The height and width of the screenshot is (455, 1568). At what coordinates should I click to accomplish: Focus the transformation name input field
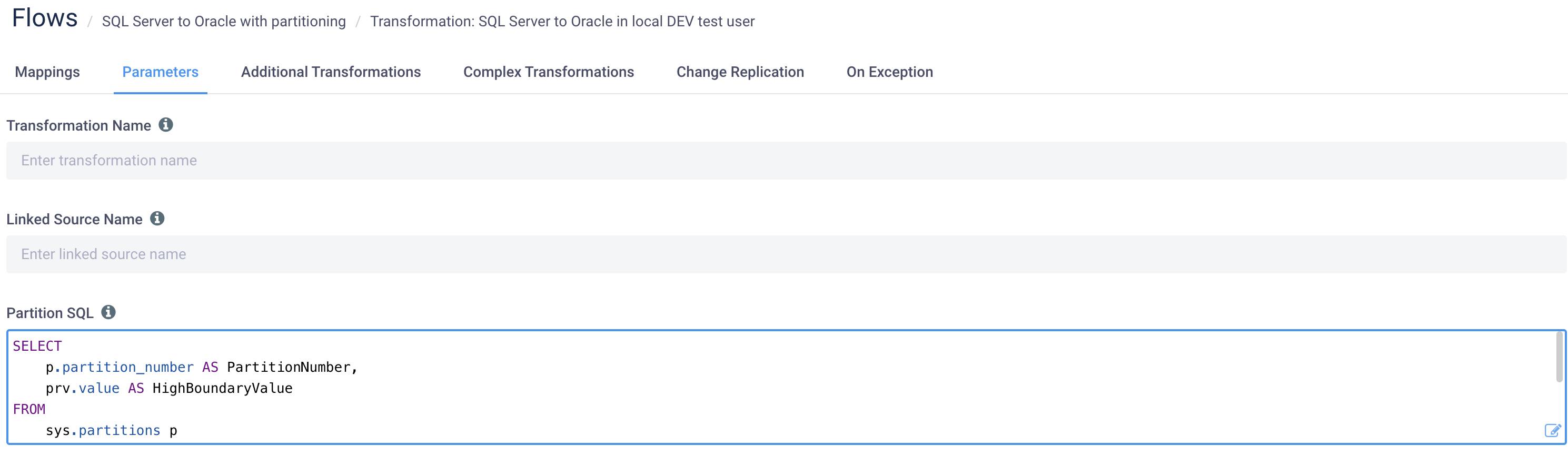point(787,161)
